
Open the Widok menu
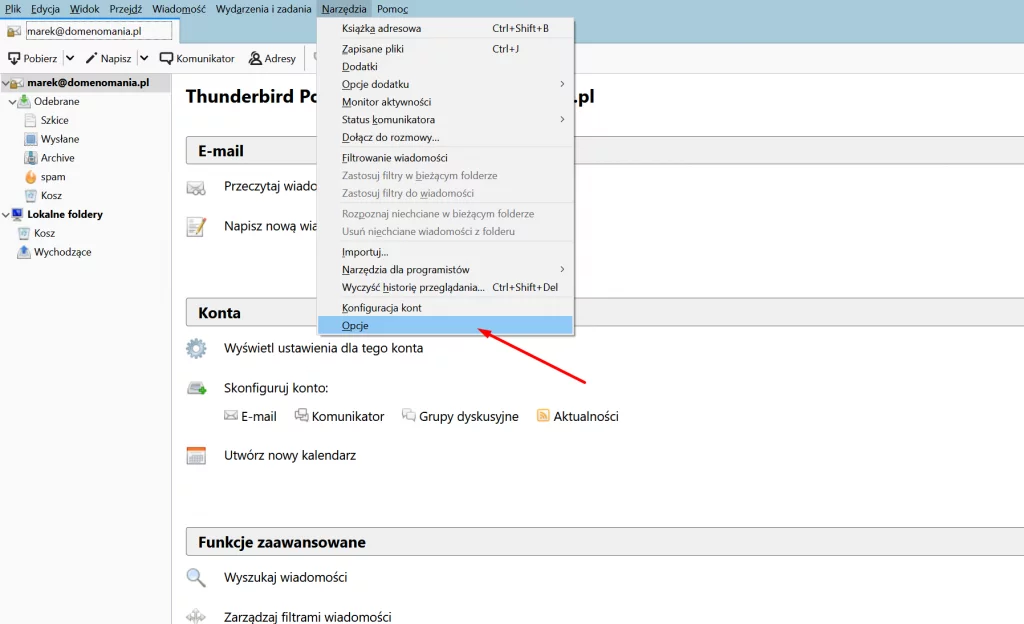[84, 9]
